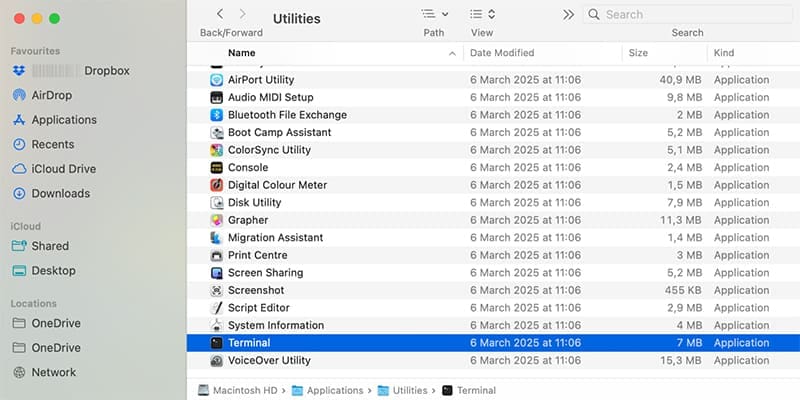The height and width of the screenshot is (400, 800).
Task: Click the Network globe icon
Action: pyautogui.click(x=19, y=372)
